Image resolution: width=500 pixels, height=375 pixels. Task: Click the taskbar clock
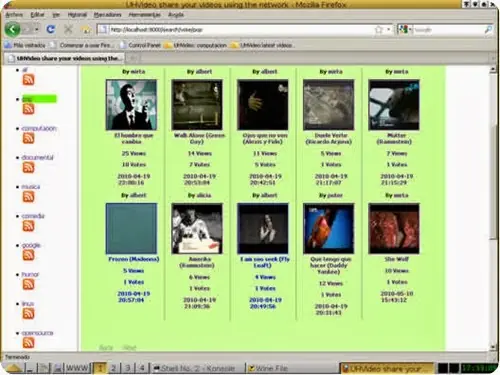(479, 368)
